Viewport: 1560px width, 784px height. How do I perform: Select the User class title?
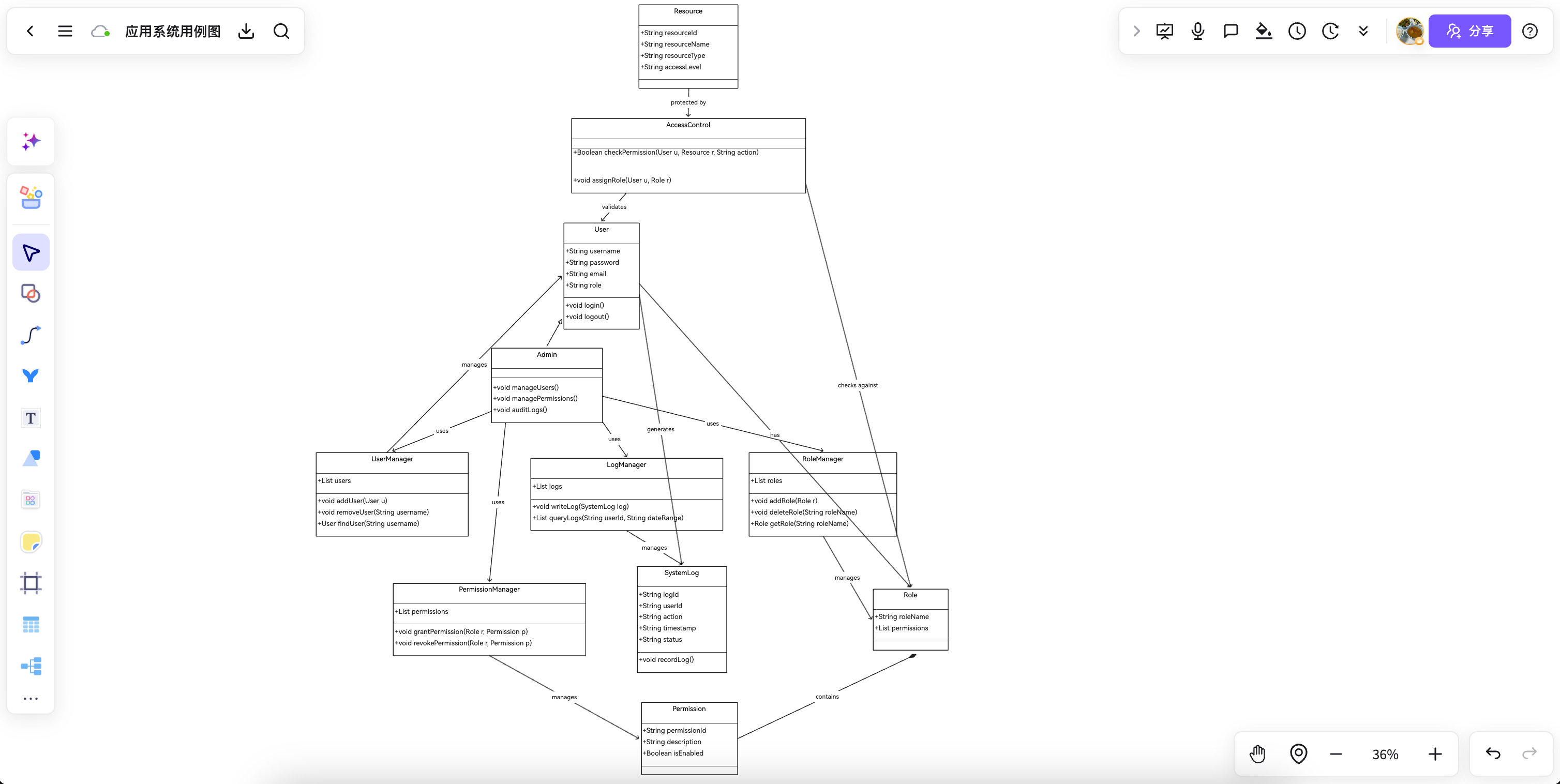602,230
